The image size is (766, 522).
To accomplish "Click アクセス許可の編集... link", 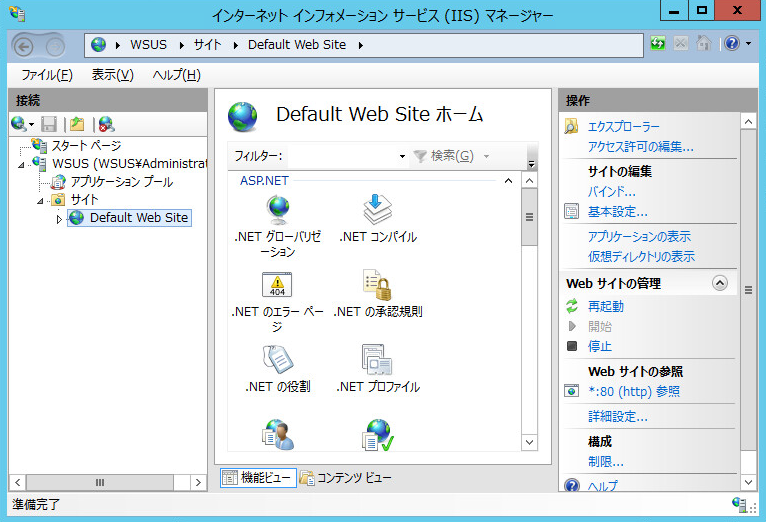I will click(x=640, y=146).
